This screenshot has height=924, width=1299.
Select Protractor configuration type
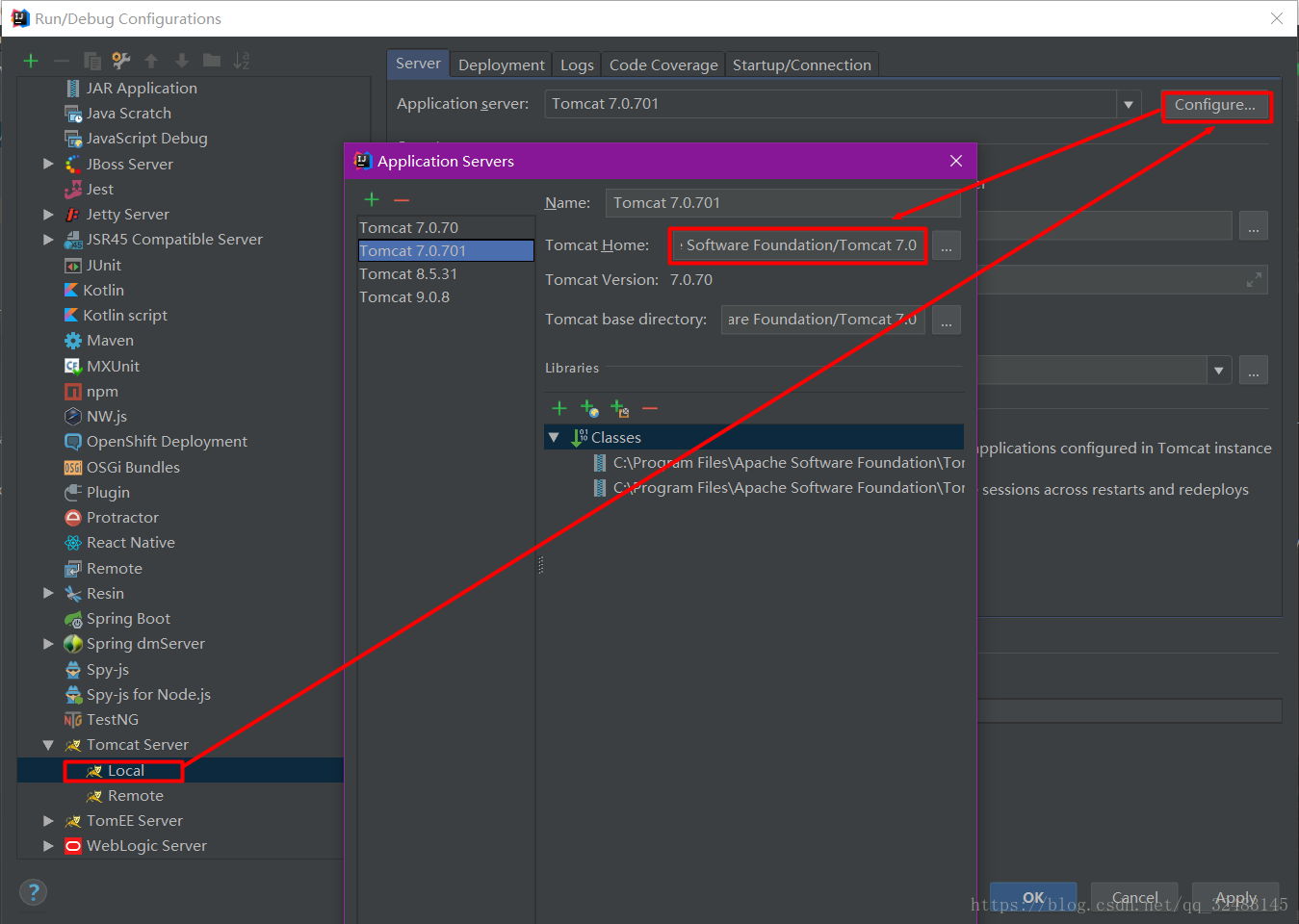click(x=111, y=518)
